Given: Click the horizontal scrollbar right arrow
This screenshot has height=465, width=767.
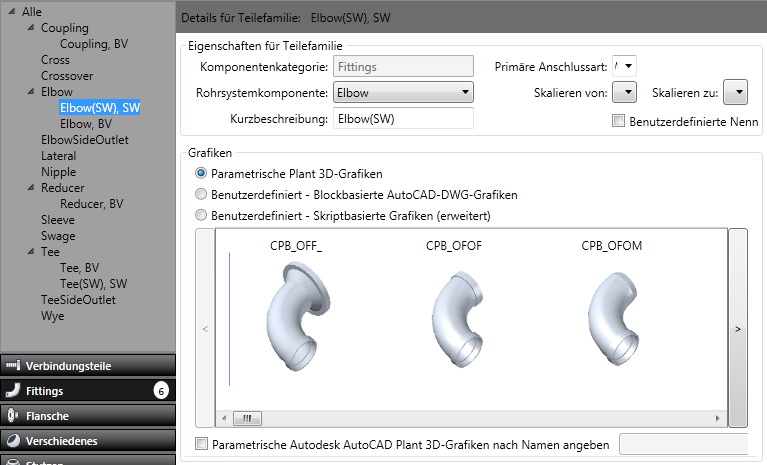Looking at the screenshot, I should 717,418.
